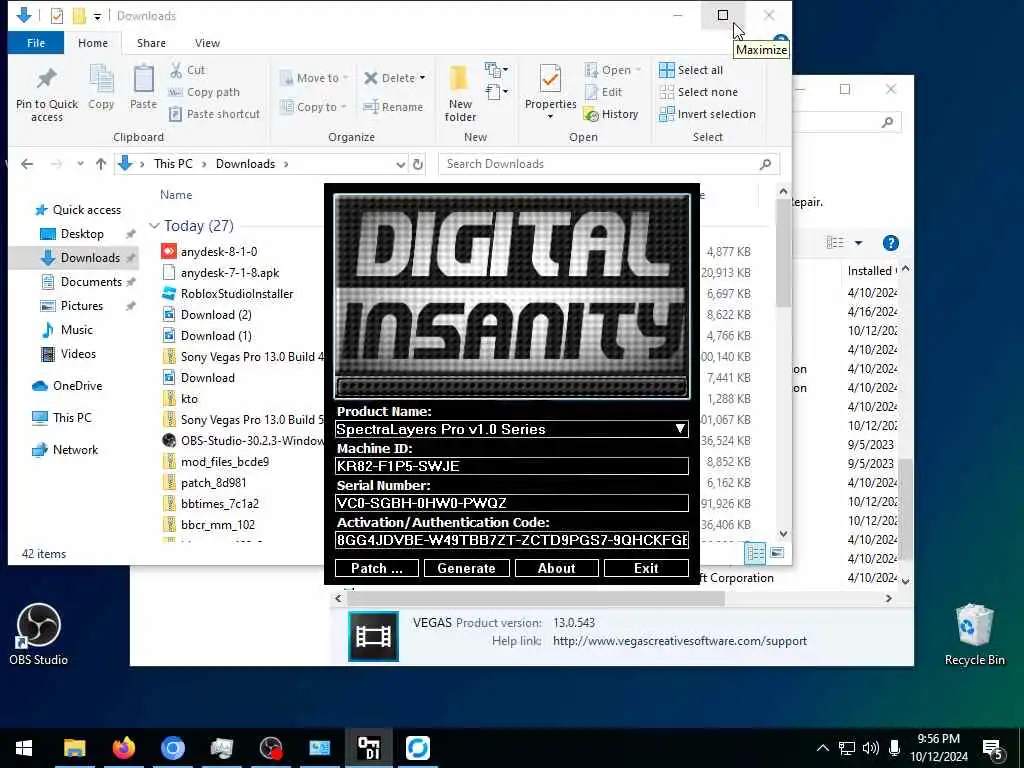Click the search magnifier in Search Downloads
The height and width of the screenshot is (768, 1024).
click(765, 164)
